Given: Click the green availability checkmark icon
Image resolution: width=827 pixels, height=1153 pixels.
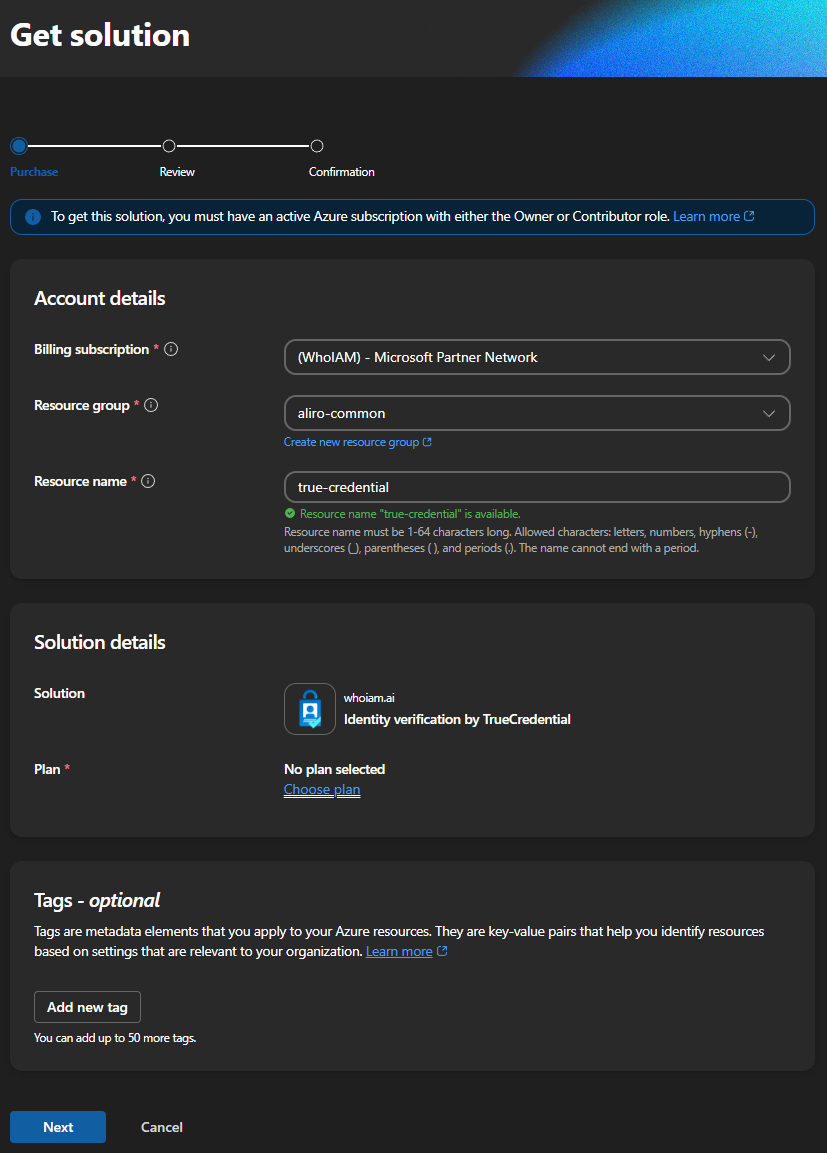Looking at the screenshot, I should 290,514.
